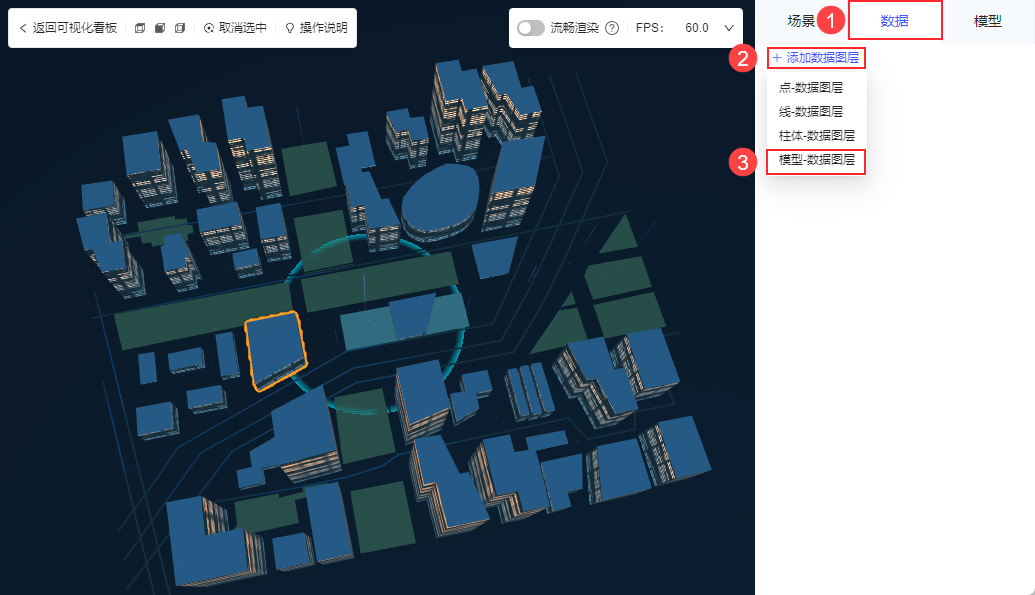Click the plus icon of 添加数据图层
Viewport: 1035px width, 595px height.
pos(777,58)
